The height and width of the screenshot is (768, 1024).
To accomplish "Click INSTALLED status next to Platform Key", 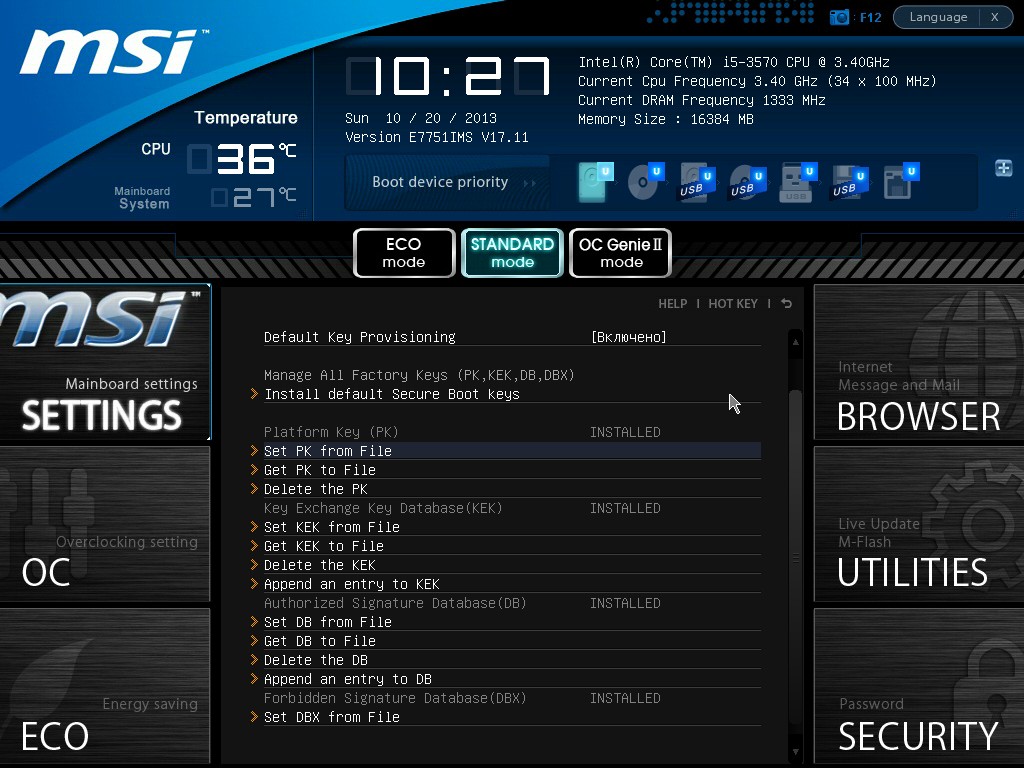I will [625, 432].
